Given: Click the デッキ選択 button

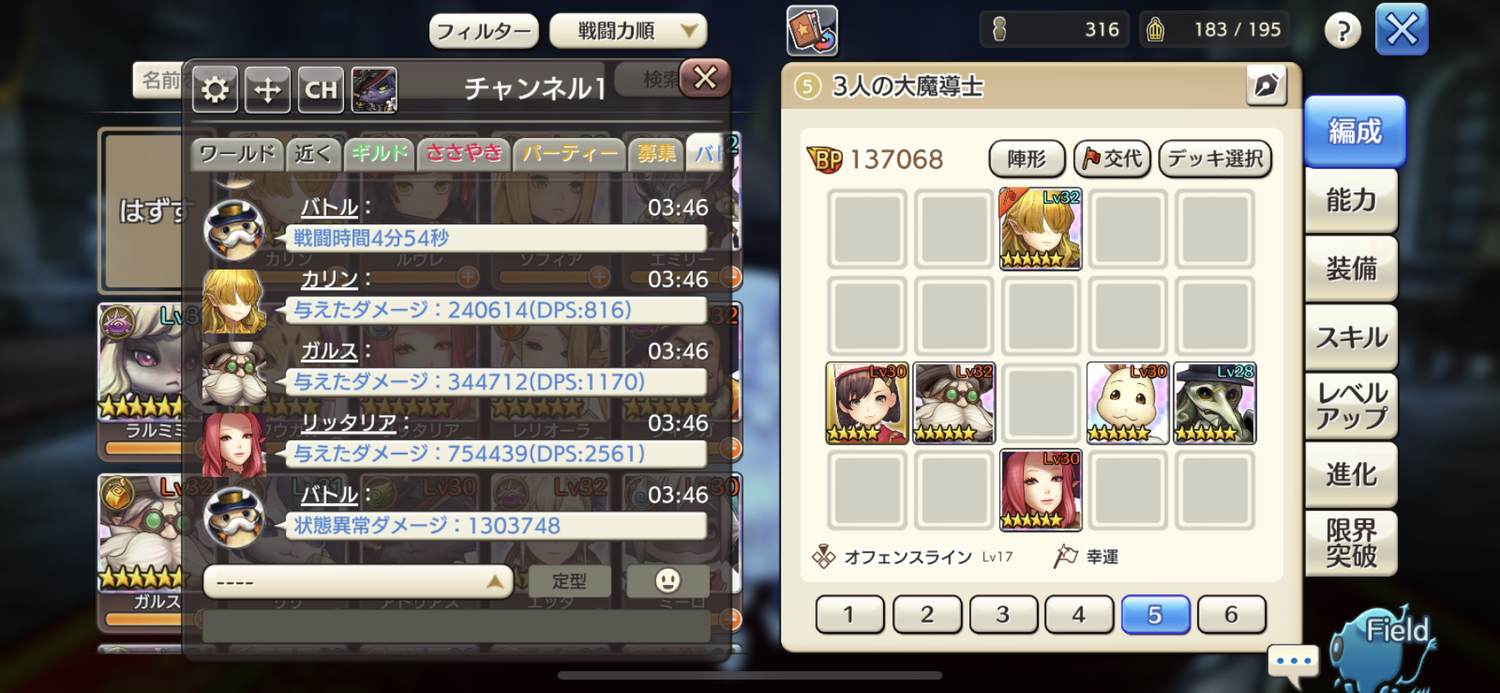Looking at the screenshot, I should click(1216, 158).
